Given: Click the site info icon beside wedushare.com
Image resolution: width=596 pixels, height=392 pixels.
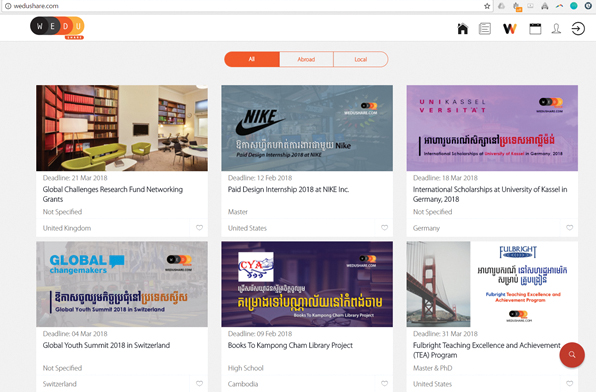Looking at the screenshot, I should [7, 6].
